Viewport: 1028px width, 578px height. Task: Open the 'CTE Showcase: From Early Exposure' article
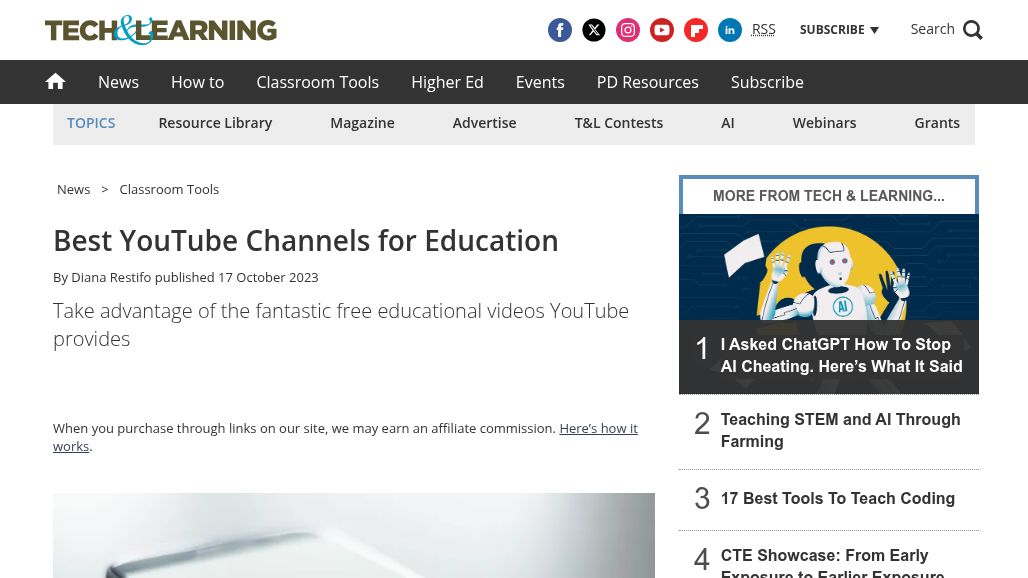pyautogui.click(x=833, y=562)
